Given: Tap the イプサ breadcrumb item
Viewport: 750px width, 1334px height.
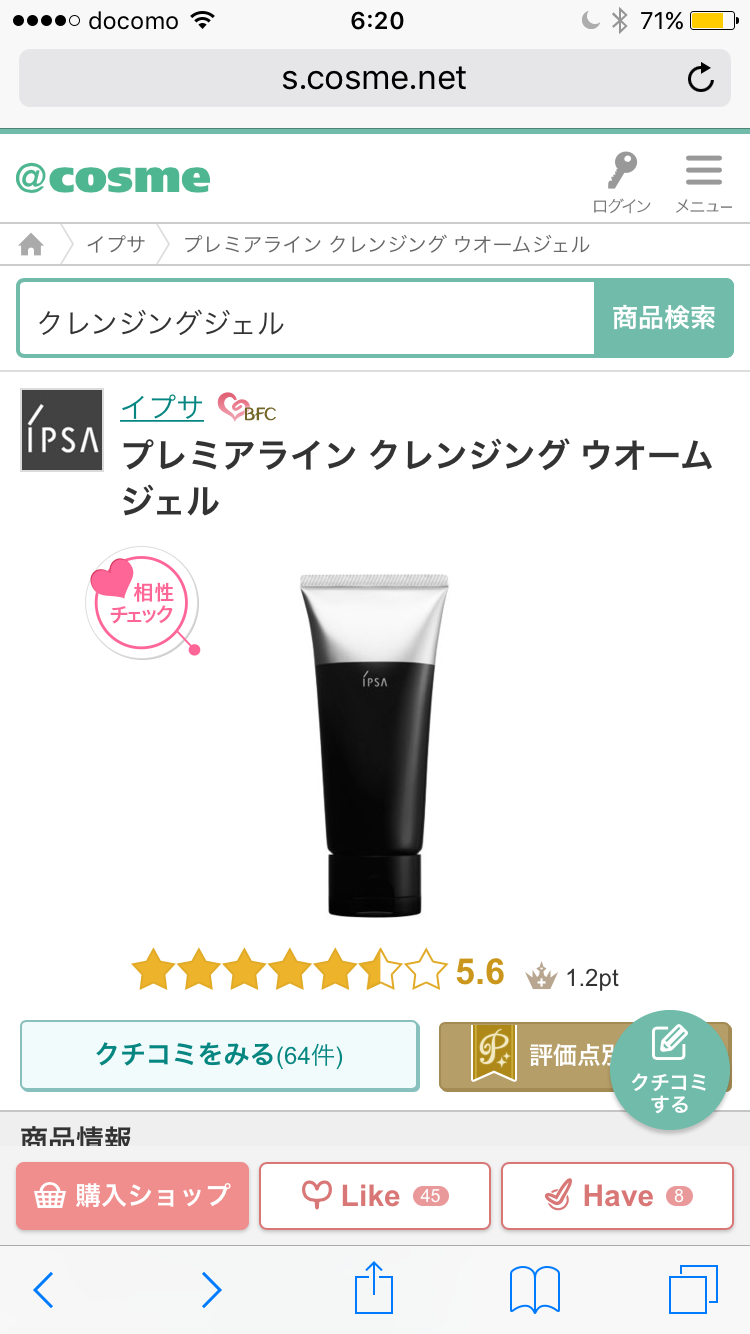Looking at the screenshot, I should (116, 244).
